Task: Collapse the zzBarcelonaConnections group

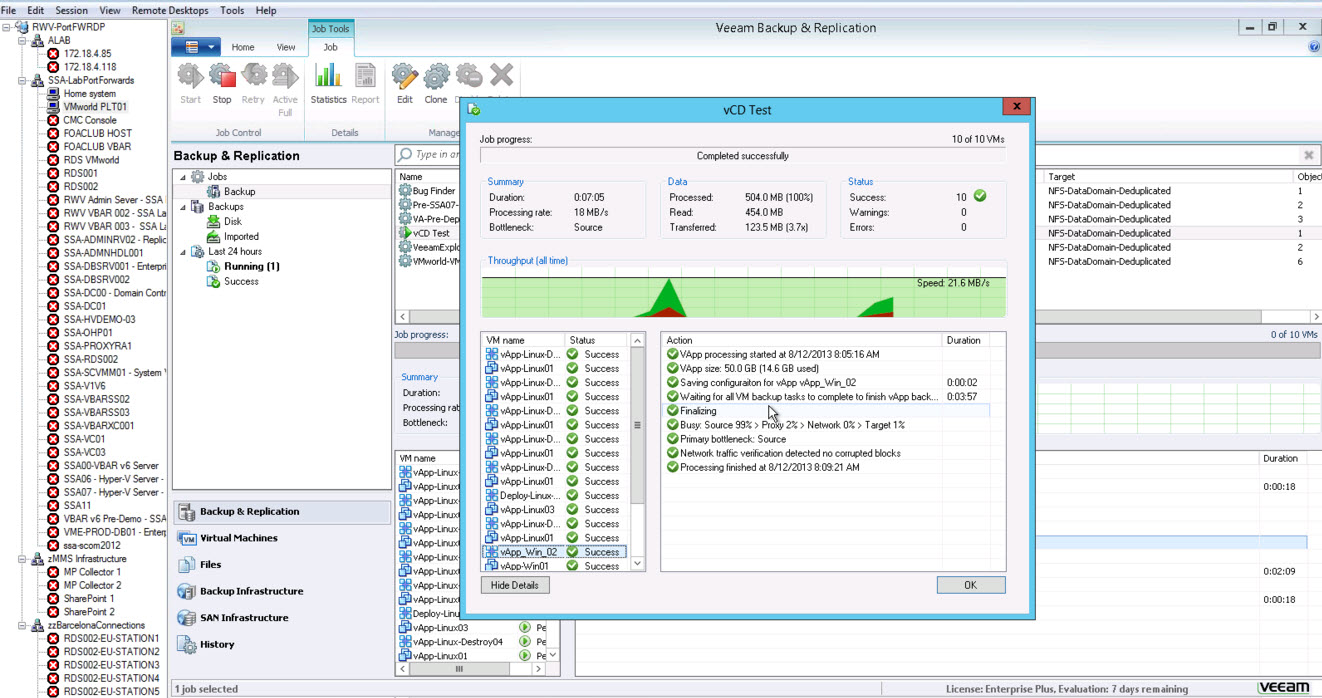Action: pyautogui.click(x=22, y=625)
